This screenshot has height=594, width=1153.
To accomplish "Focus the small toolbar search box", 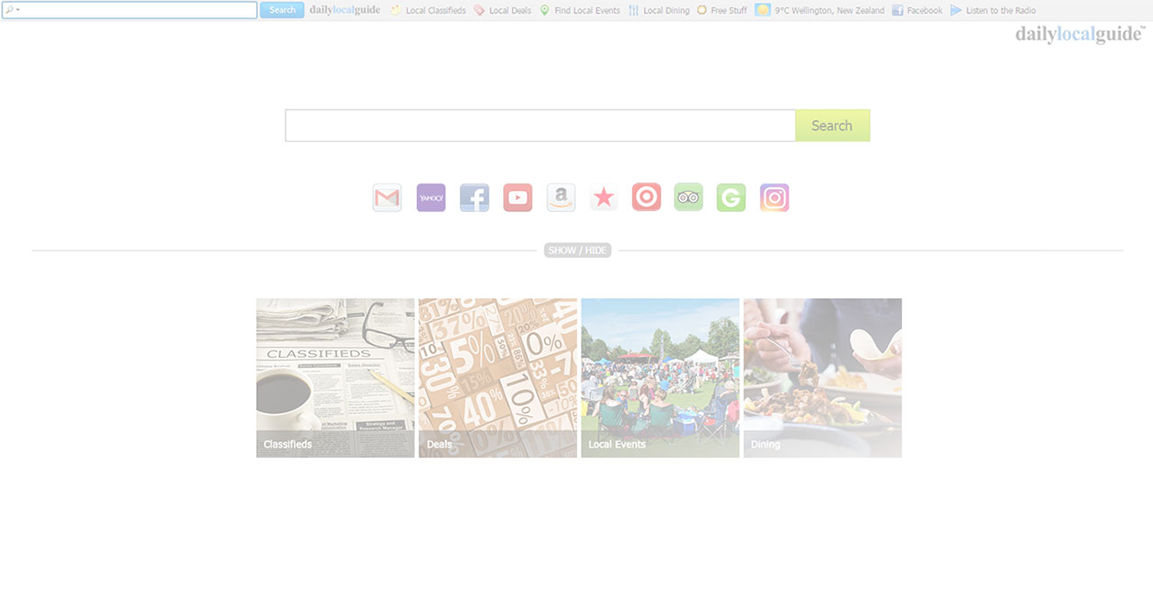I will coord(129,10).
